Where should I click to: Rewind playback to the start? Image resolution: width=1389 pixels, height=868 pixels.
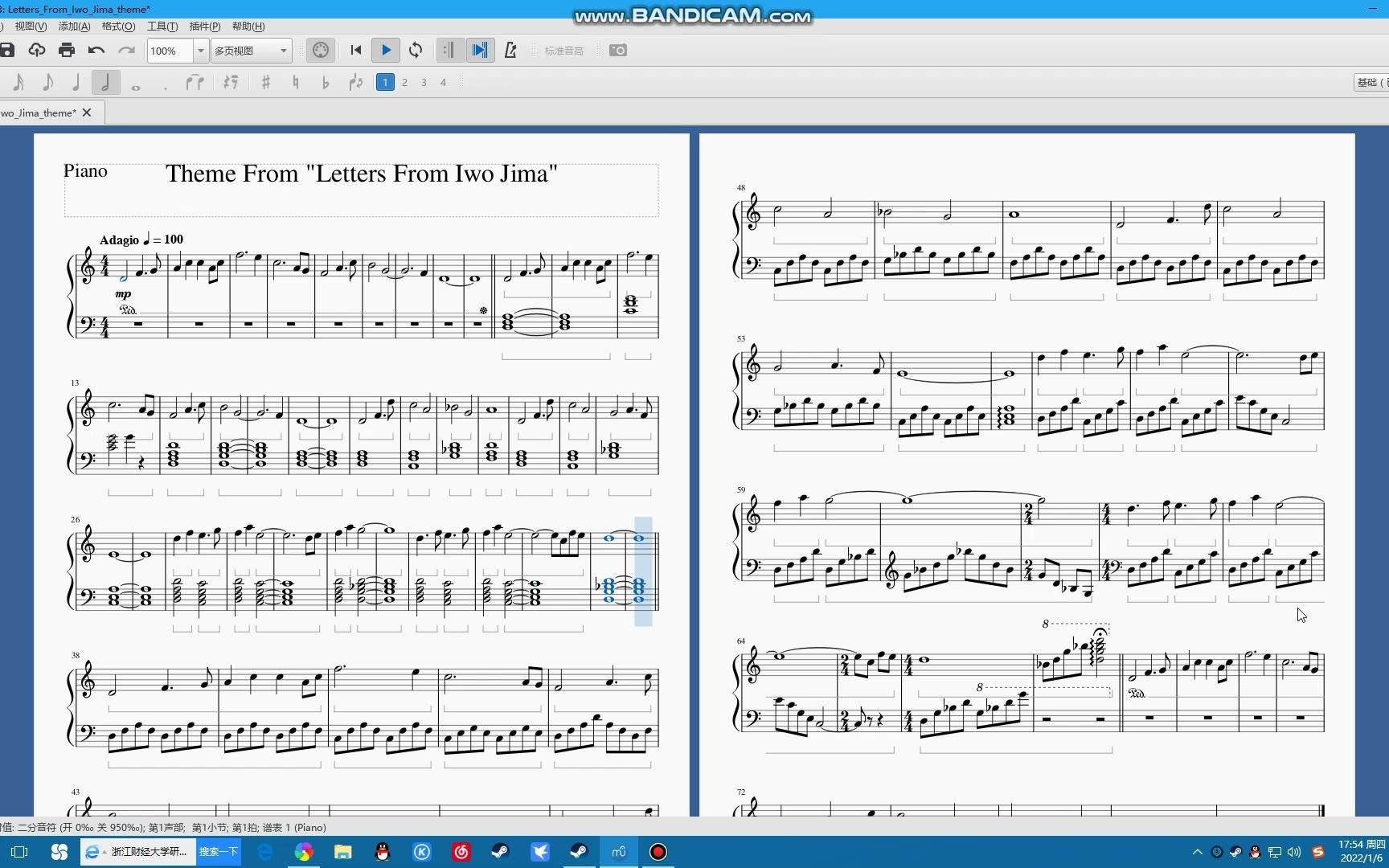coord(356,50)
